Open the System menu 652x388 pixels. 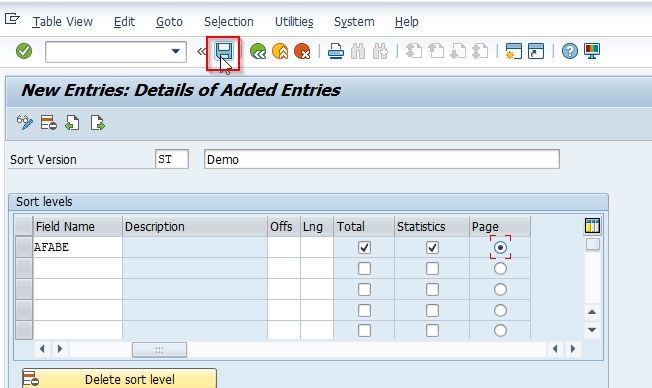point(354,22)
